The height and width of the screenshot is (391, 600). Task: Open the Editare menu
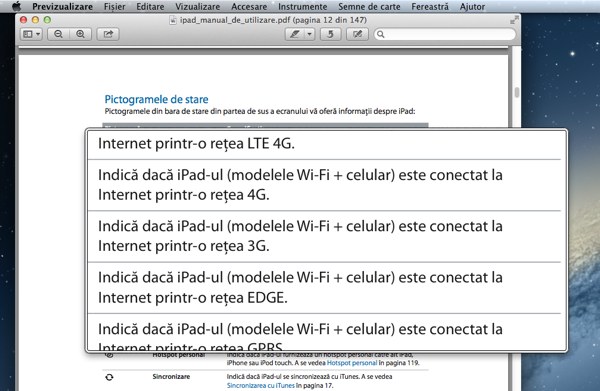(x=150, y=7)
